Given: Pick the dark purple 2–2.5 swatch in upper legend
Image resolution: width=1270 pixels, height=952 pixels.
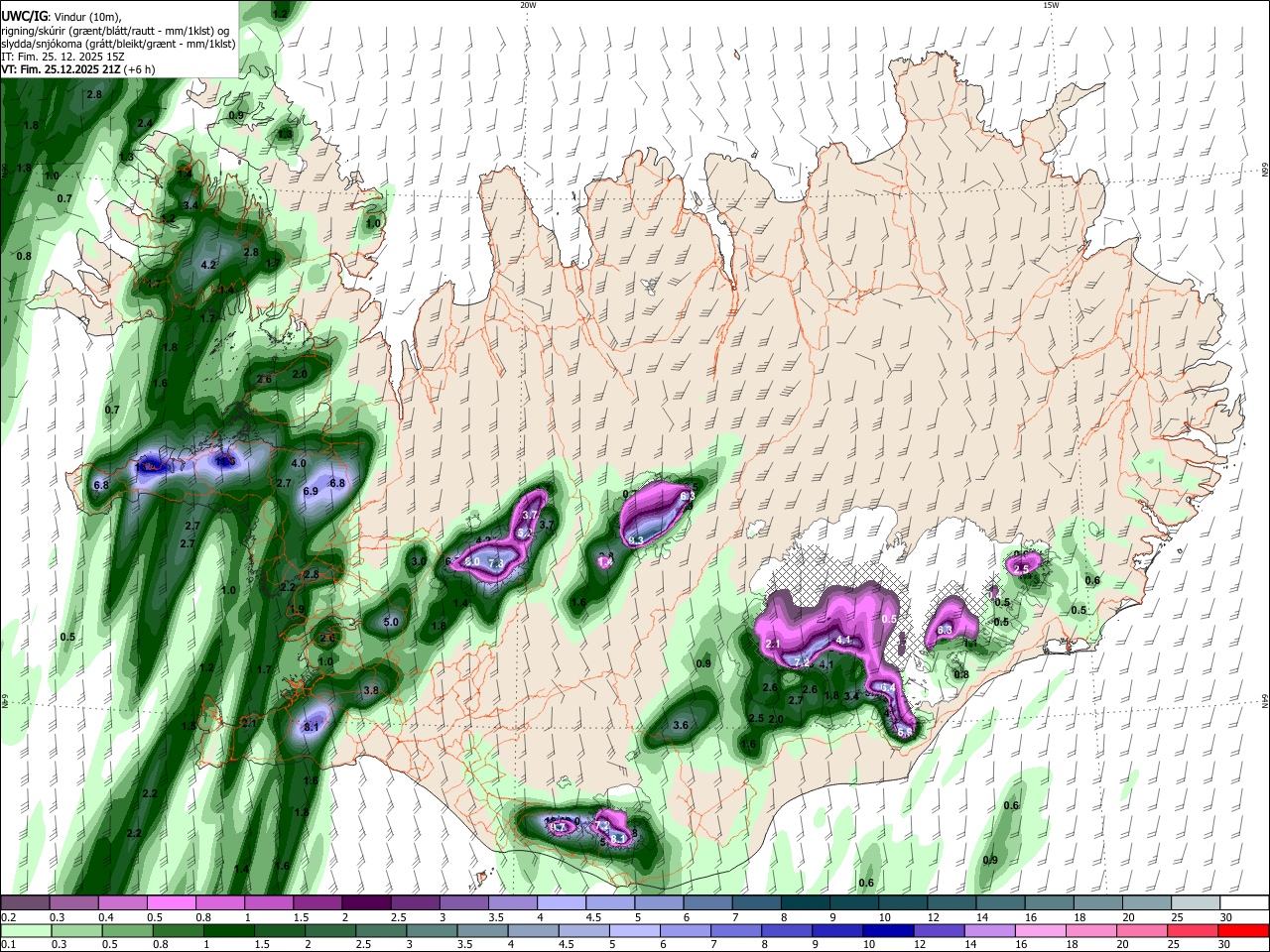Looking at the screenshot, I should coord(365,902).
